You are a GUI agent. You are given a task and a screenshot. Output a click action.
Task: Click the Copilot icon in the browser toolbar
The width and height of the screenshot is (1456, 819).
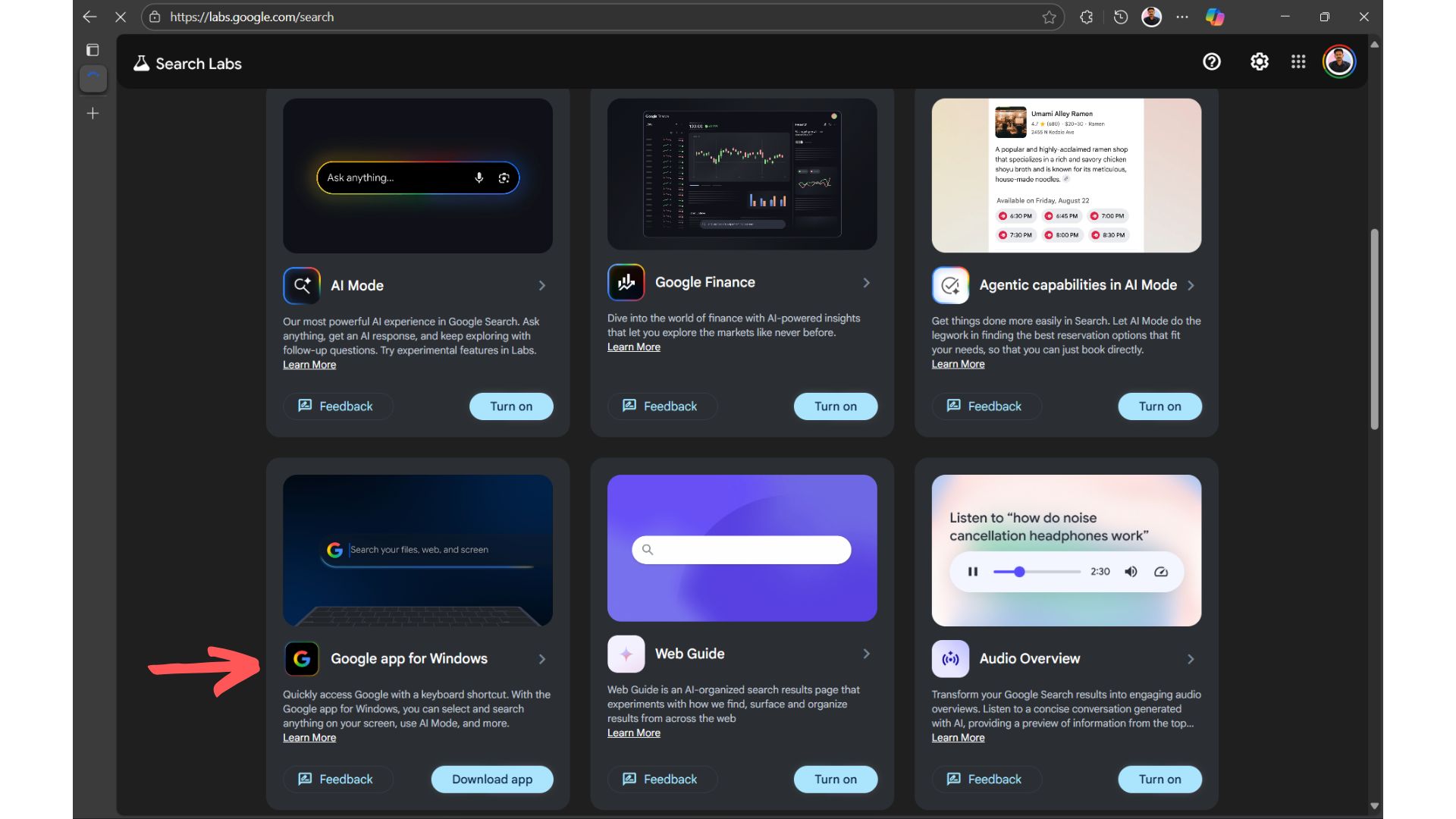pyautogui.click(x=1214, y=17)
